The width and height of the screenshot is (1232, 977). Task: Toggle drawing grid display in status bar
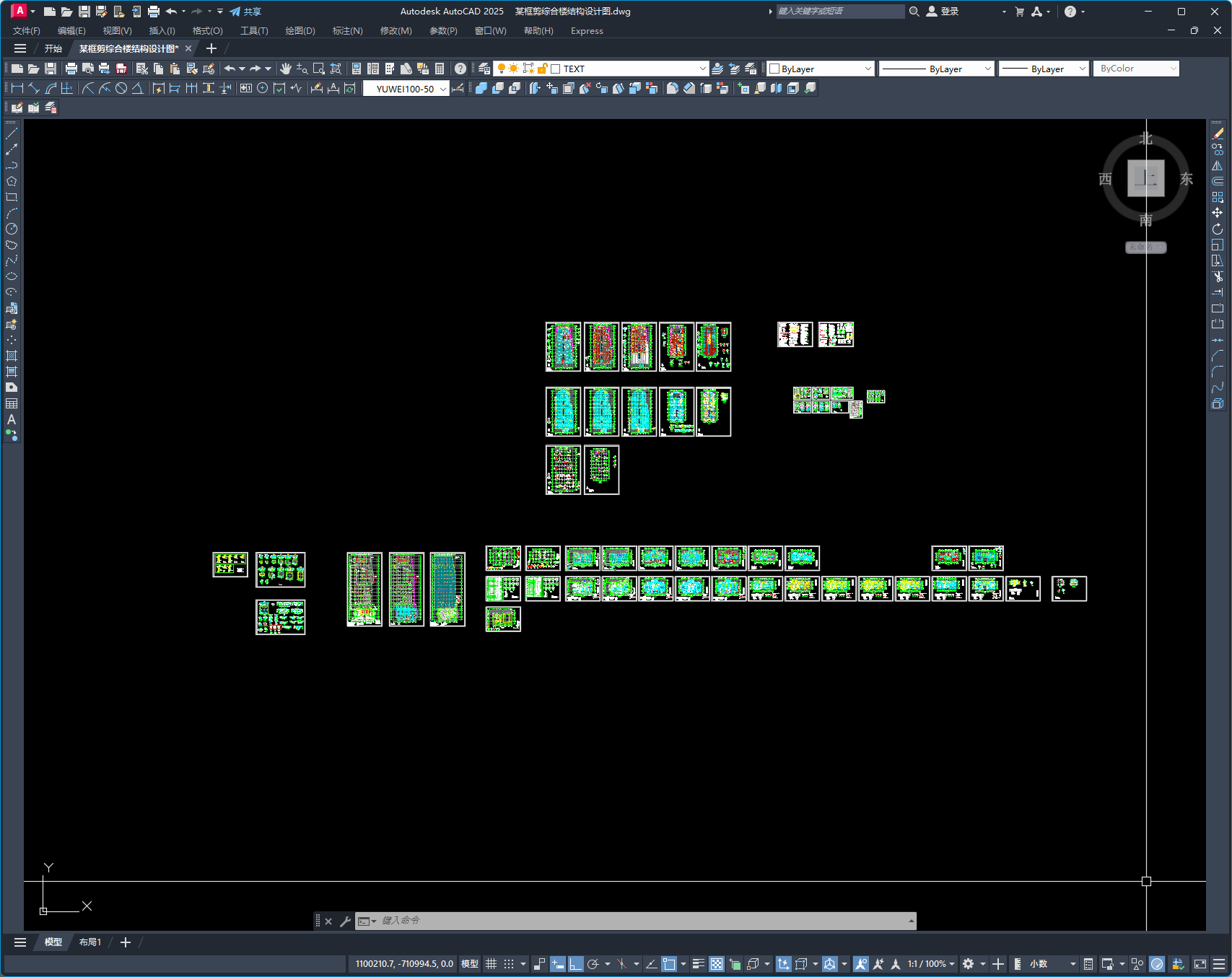[491, 964]
